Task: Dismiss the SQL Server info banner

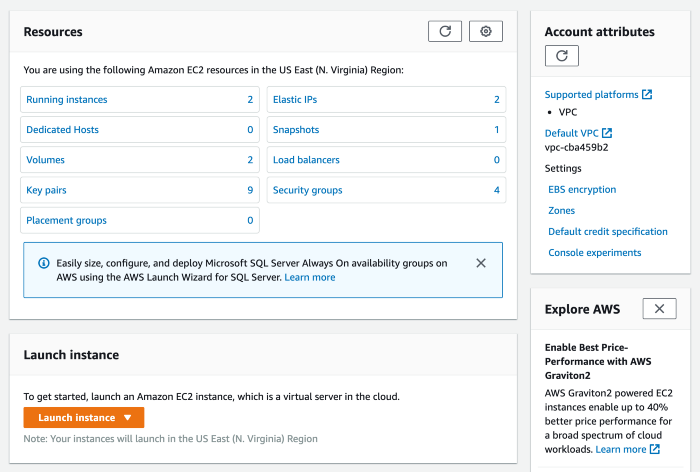Action: (x=481, y=263)
